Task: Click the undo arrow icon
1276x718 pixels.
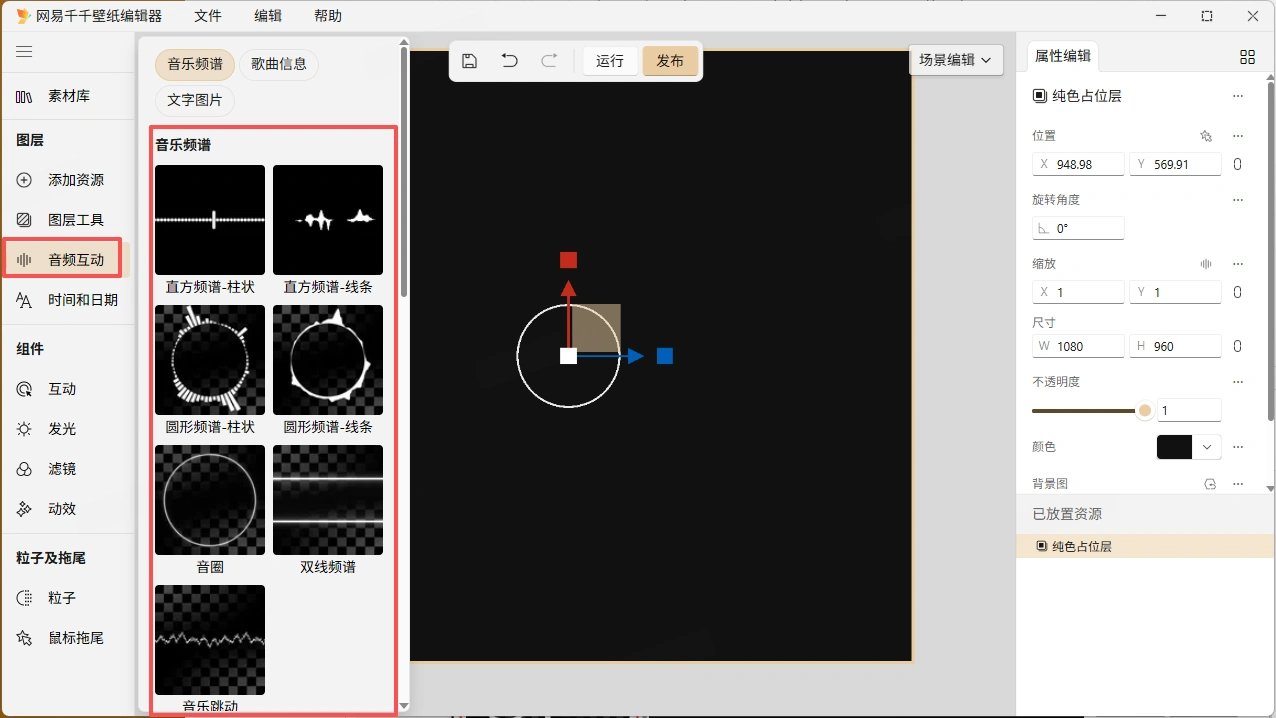Action: [509, 61]
